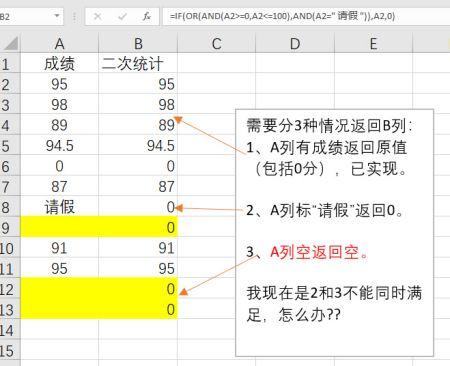
Task: Select cell A7 containing 87
Action: click(60, 186)
